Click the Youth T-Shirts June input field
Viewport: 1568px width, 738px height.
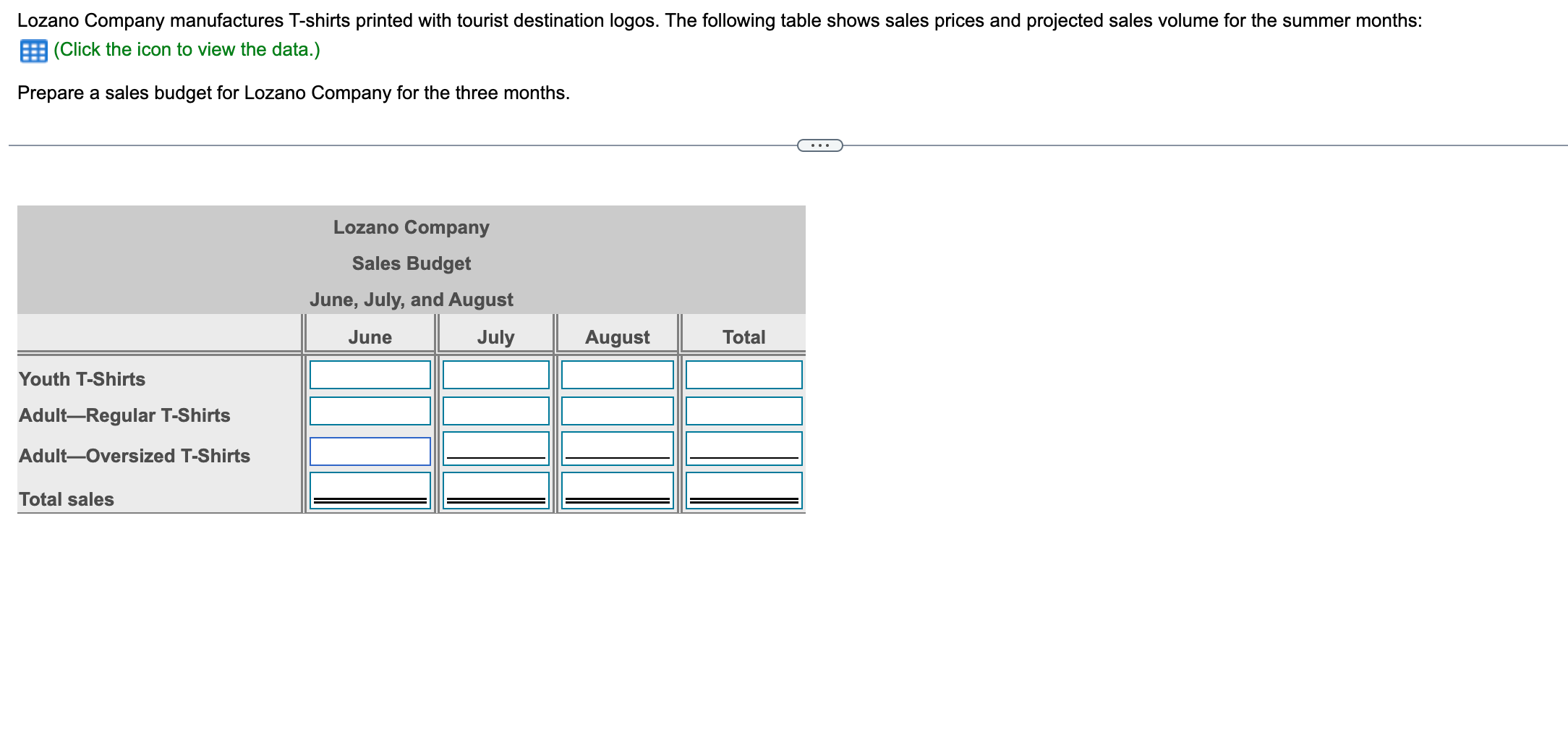pyautogui.click(x=370, y=374)
